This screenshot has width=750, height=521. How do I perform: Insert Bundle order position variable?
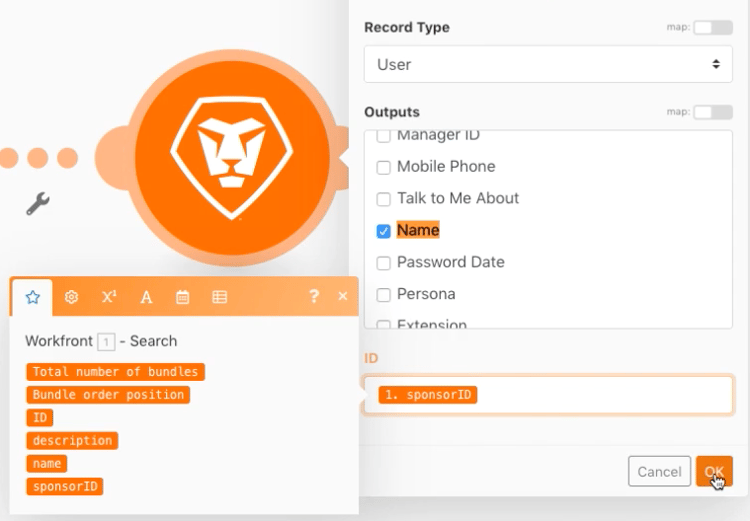108,395
